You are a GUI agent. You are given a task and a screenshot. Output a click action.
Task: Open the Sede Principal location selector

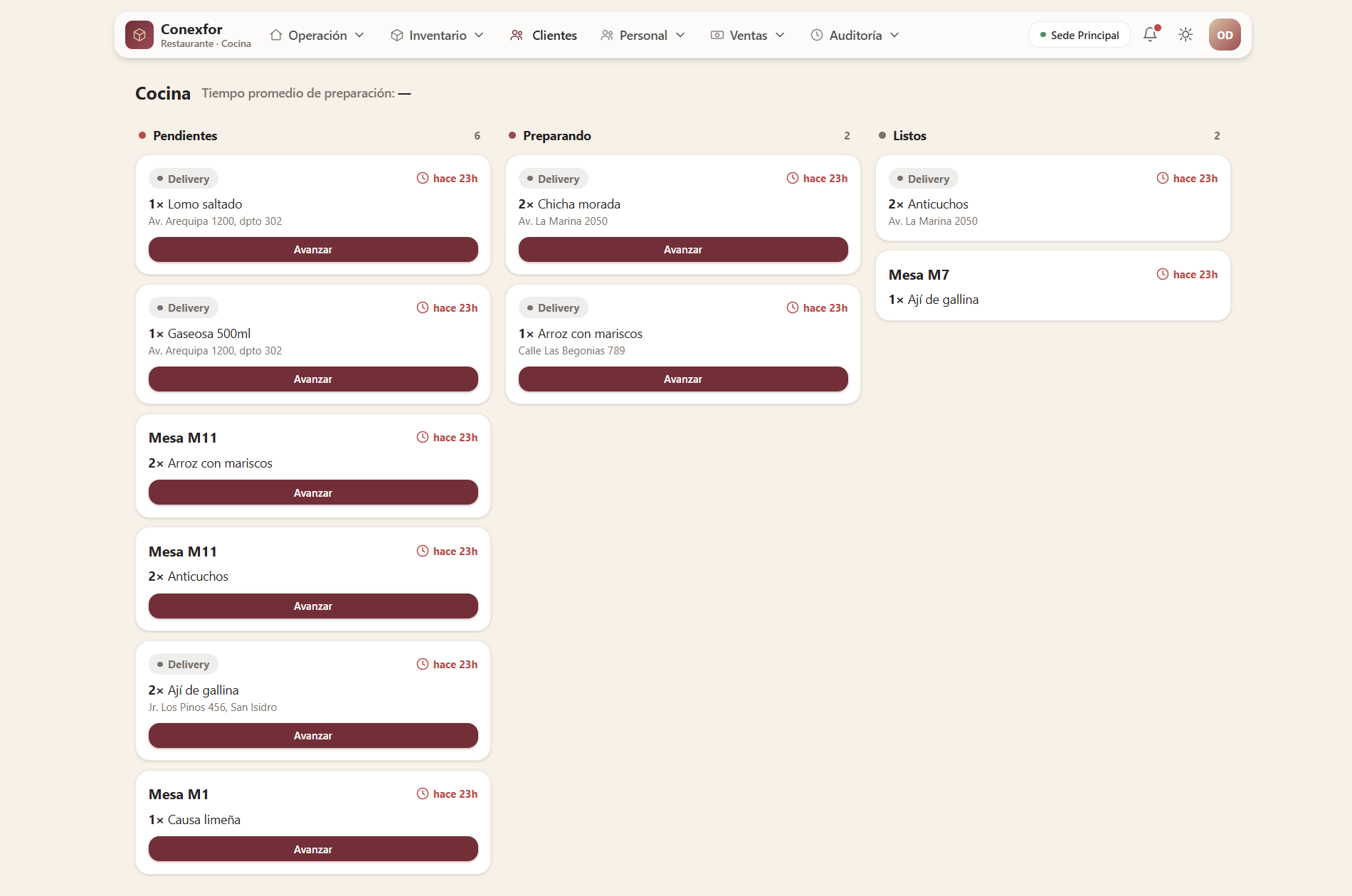coord(1079,35)
